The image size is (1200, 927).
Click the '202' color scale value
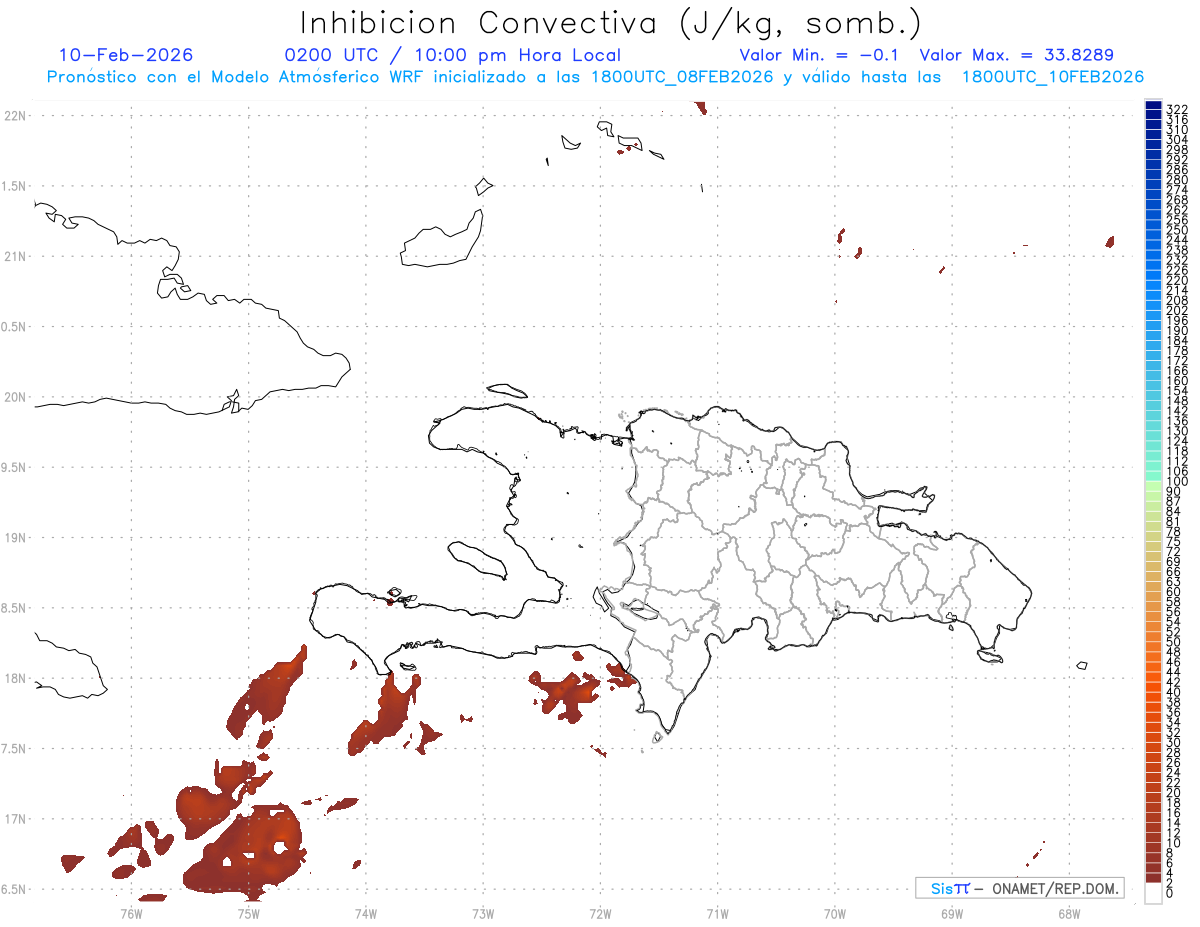[1176, 310]
